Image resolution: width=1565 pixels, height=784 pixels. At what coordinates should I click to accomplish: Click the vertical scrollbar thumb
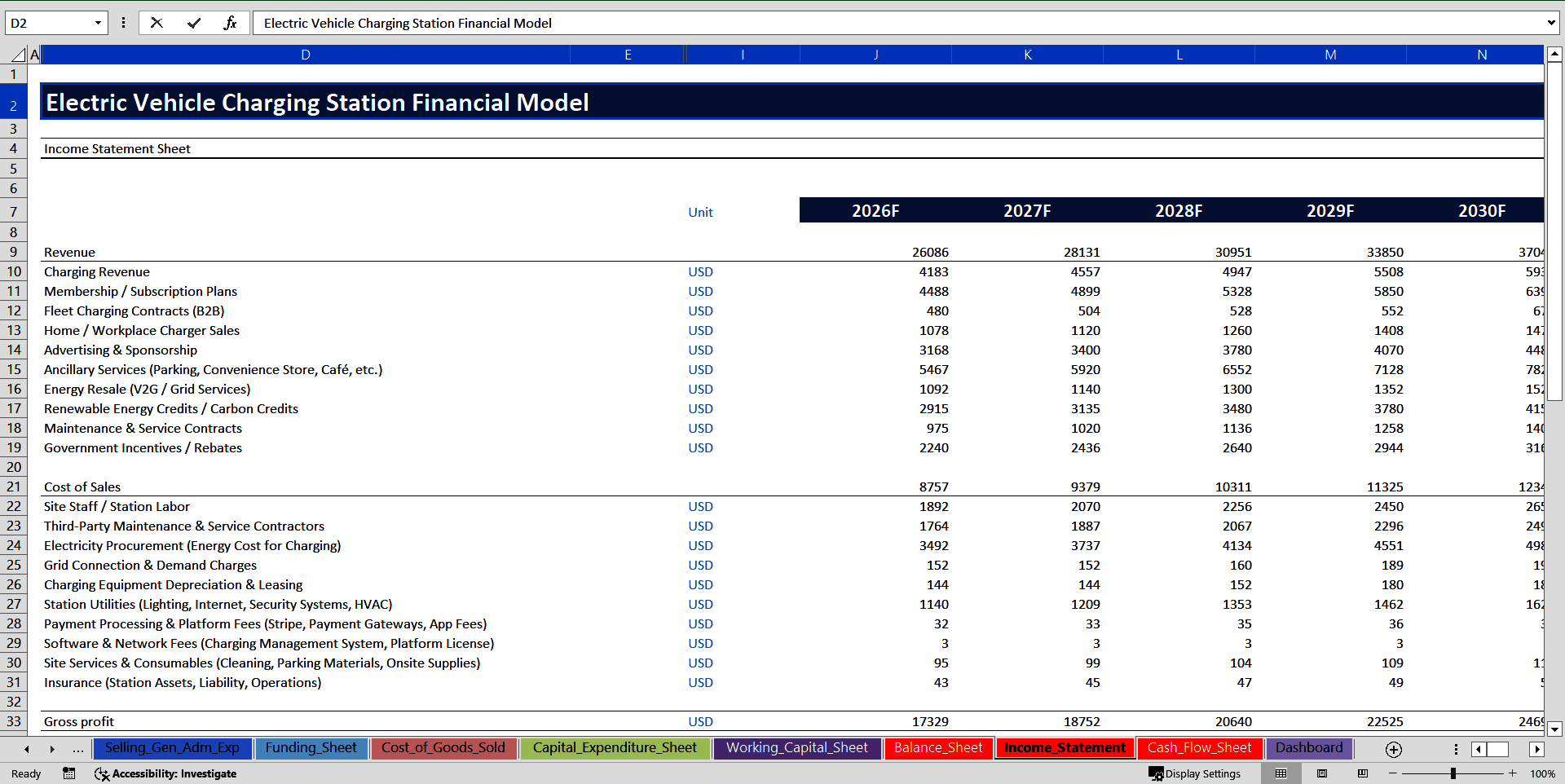[x=1554, y=231]
